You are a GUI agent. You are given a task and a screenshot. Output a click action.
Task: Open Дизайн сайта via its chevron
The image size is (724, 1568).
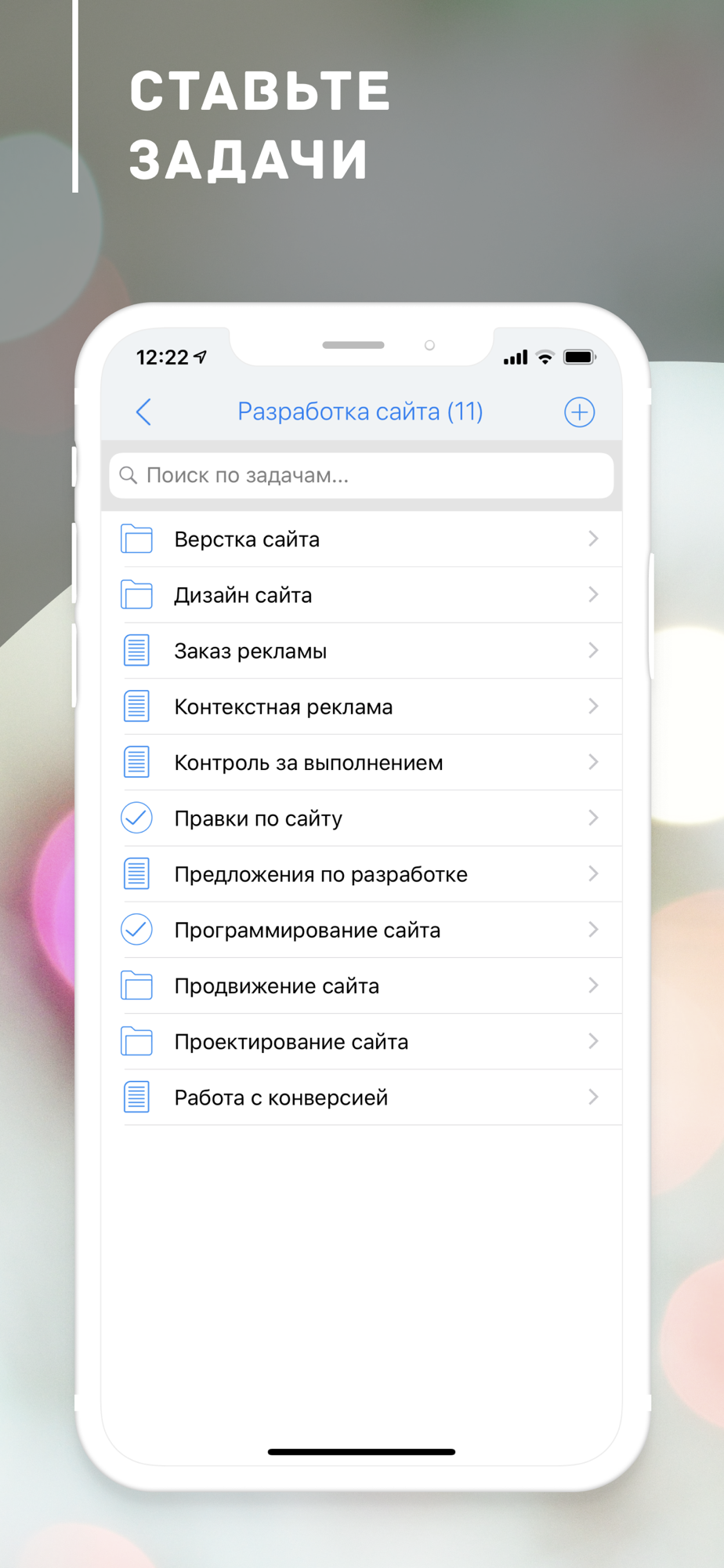point(593,594)
